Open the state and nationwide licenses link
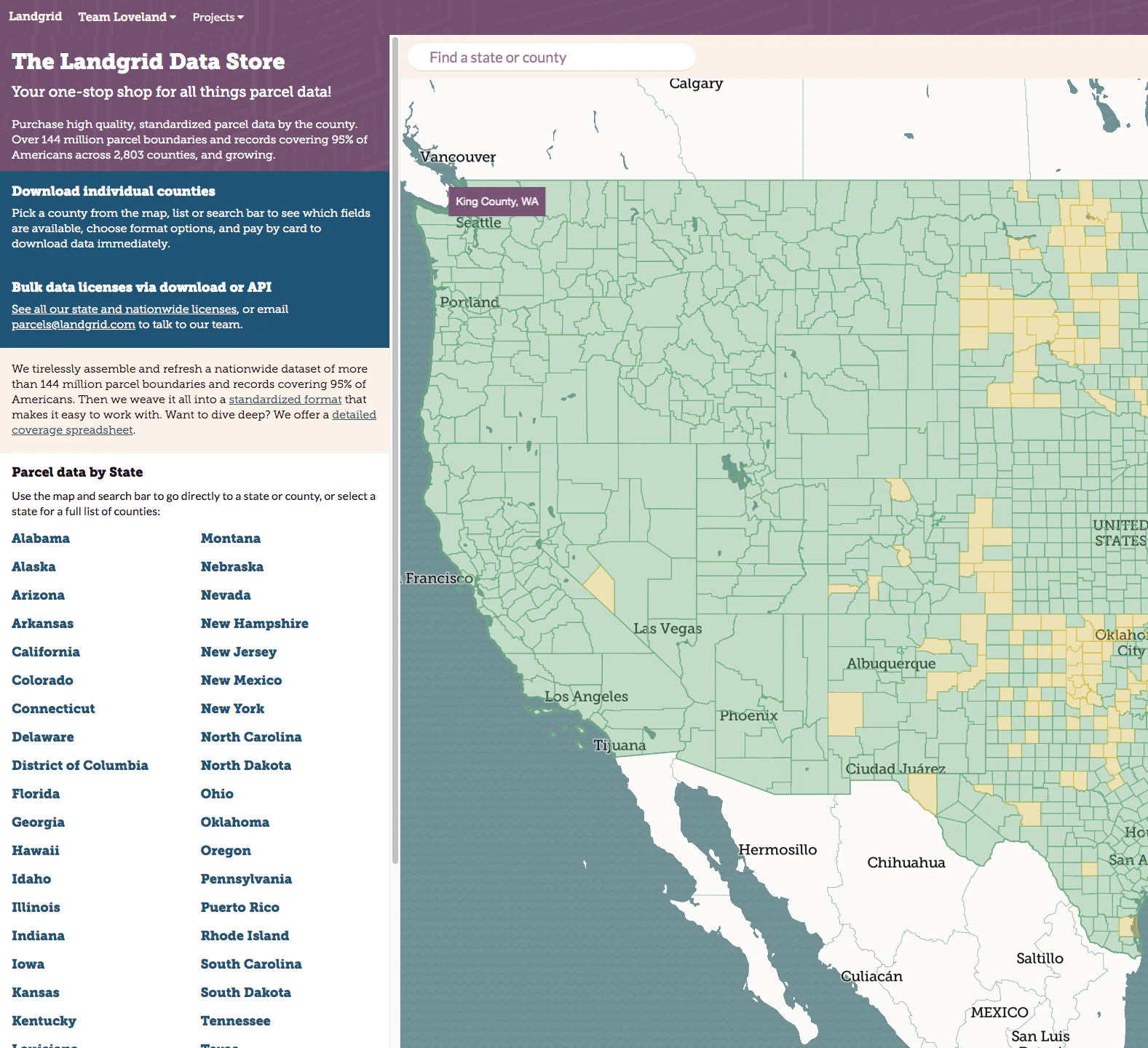1148x1048 pixels. [x=124, y=309]
